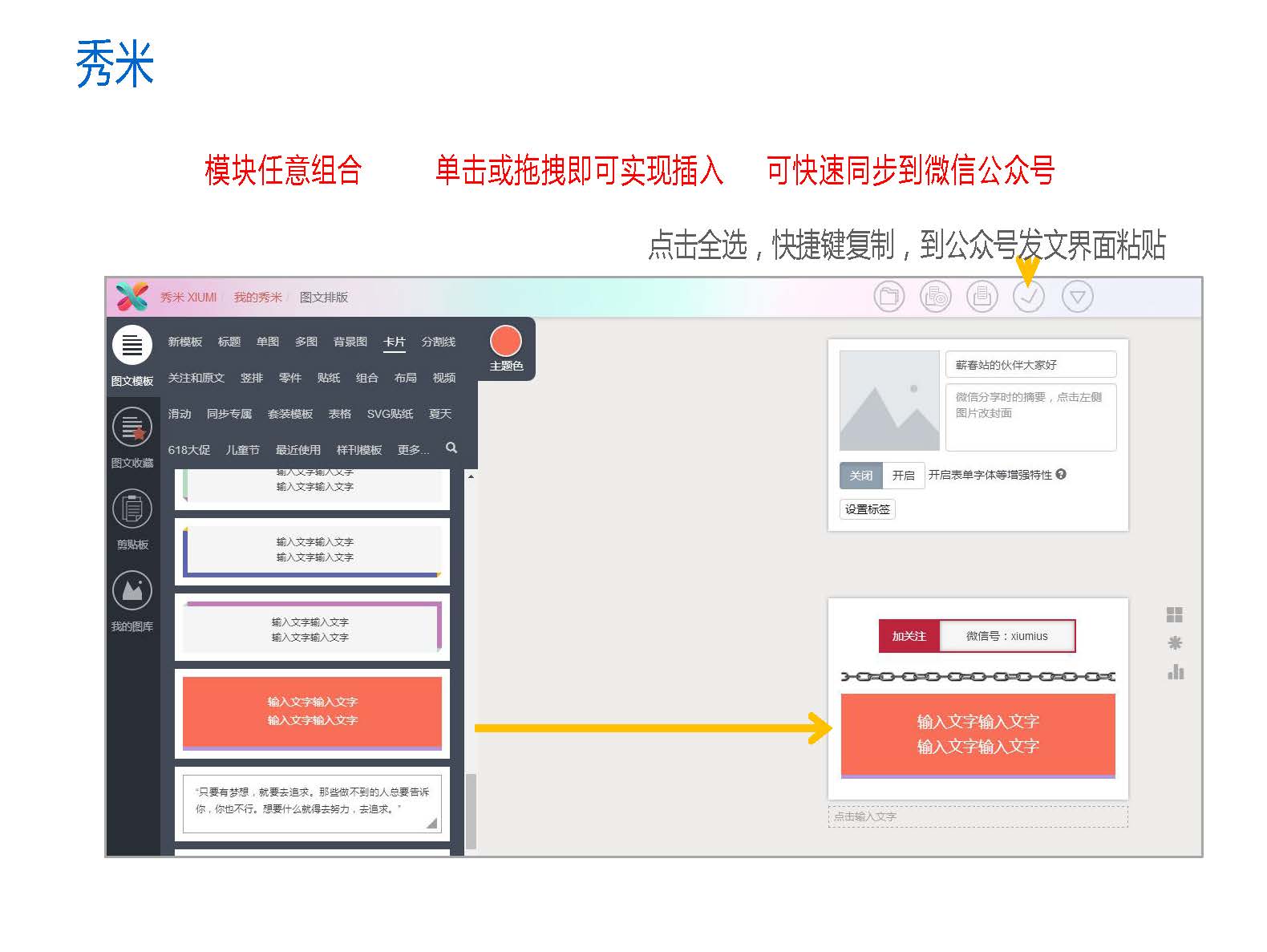The image size is (1267, 952).
Task: Switch to 多图 category tab
Action: click(306, 342)
